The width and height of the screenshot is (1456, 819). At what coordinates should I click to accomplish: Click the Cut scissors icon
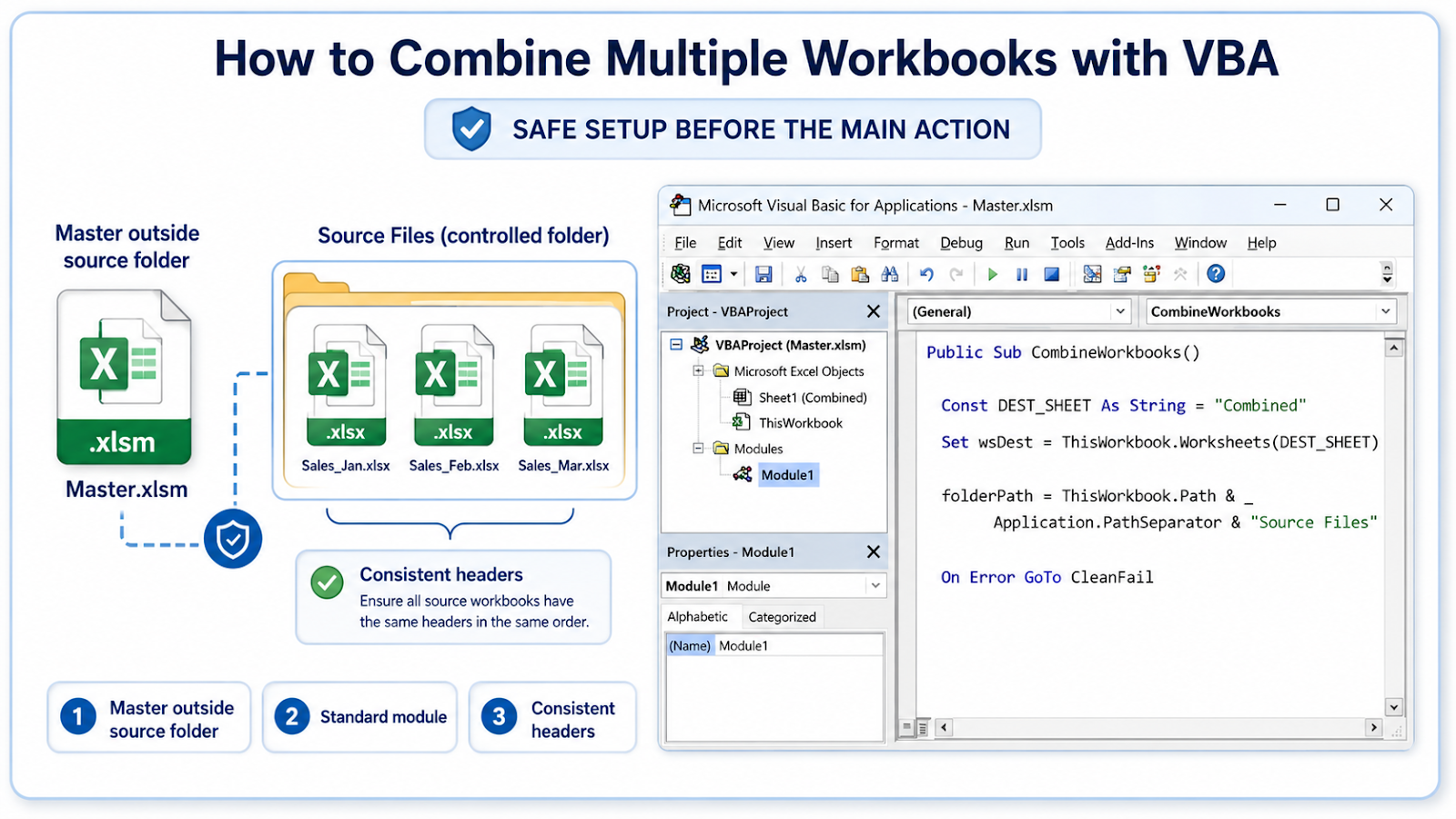(x=801, y=274)
